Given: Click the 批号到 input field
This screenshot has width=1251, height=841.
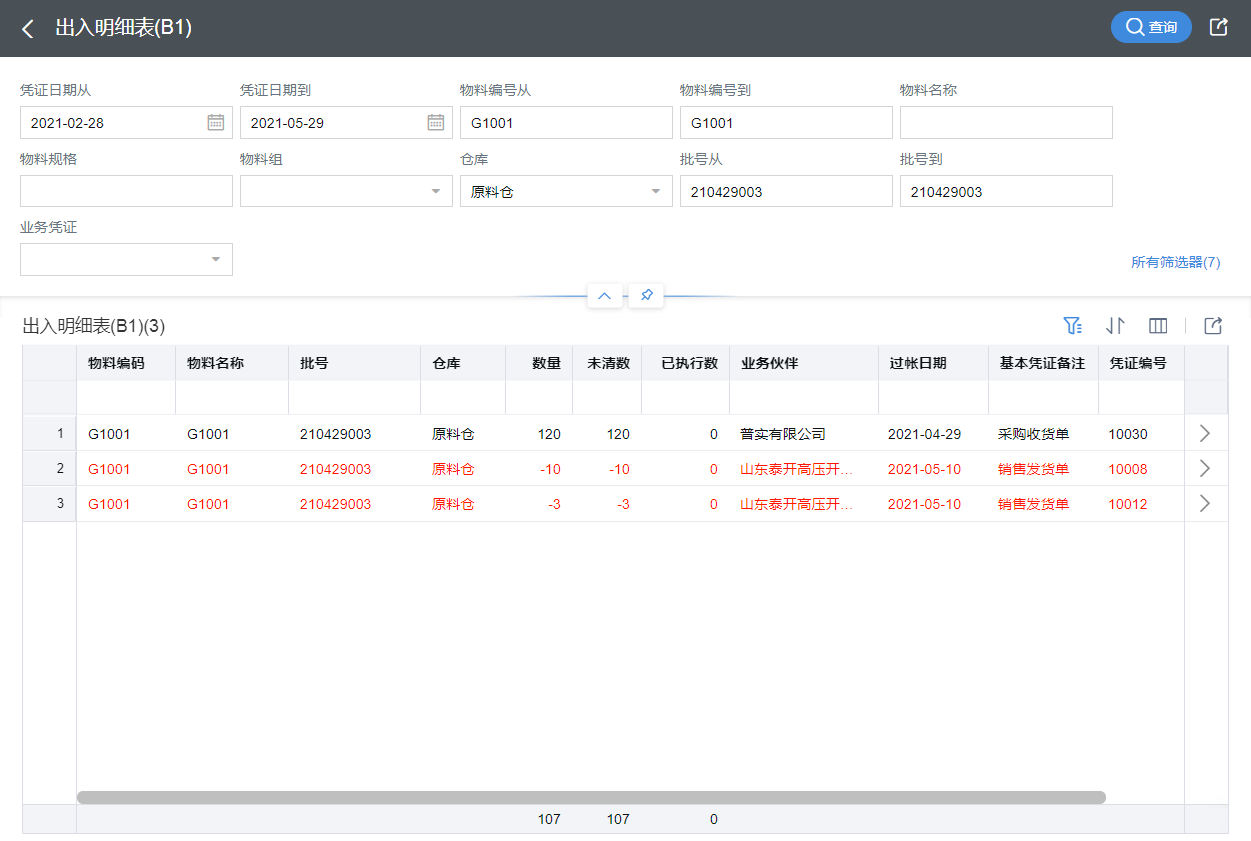Looking at the screenshot, I should coord(1006,191).
